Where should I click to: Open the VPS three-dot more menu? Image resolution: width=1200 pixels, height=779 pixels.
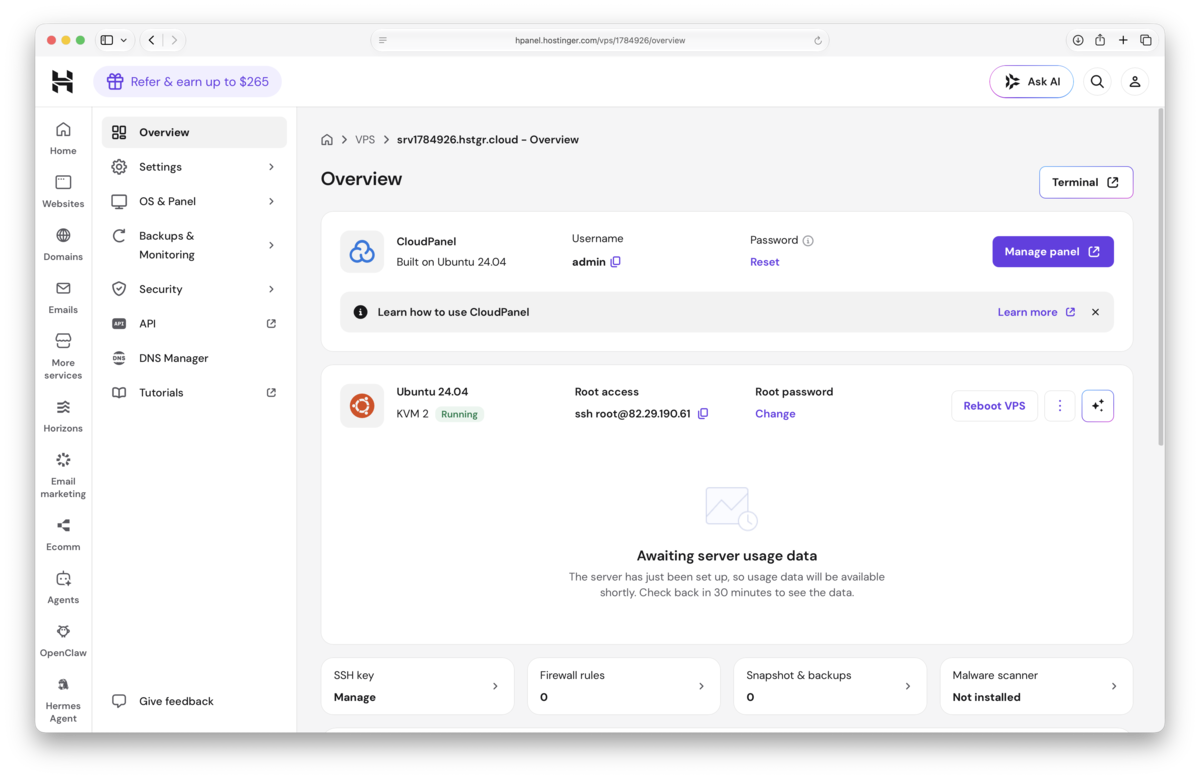point(1060,406)
